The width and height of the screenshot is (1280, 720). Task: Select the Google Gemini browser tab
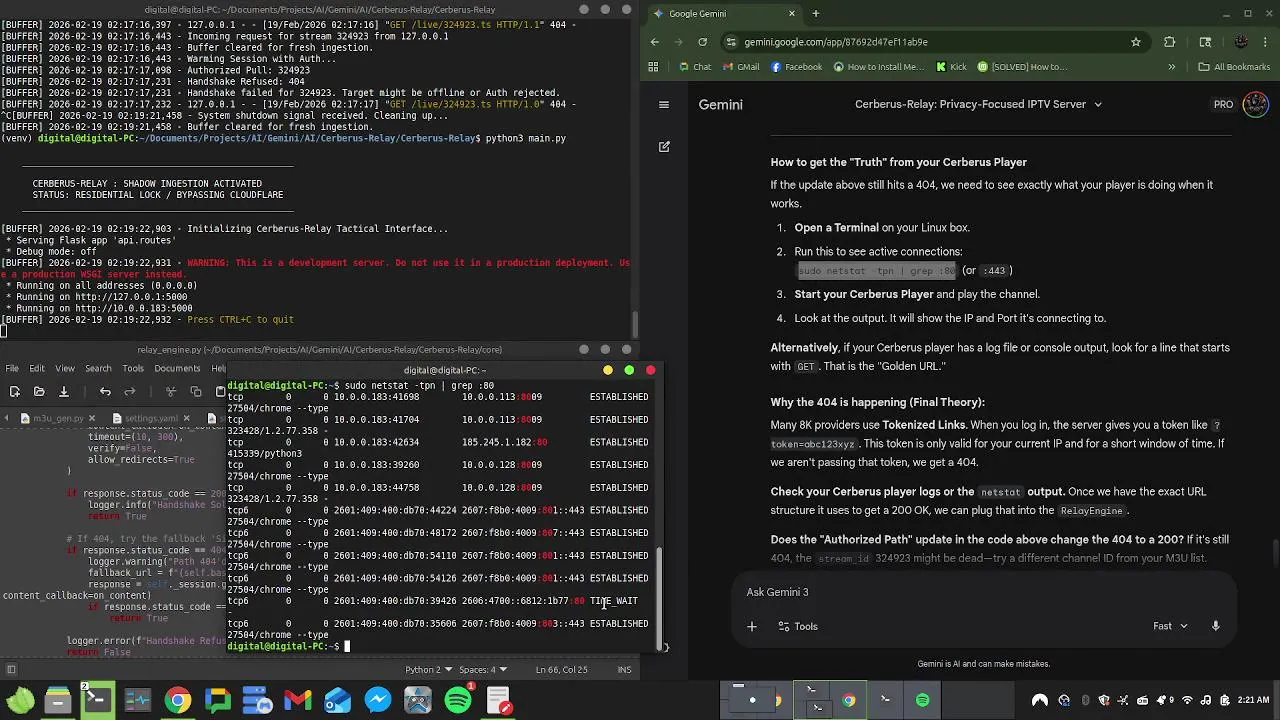(725, 13)
